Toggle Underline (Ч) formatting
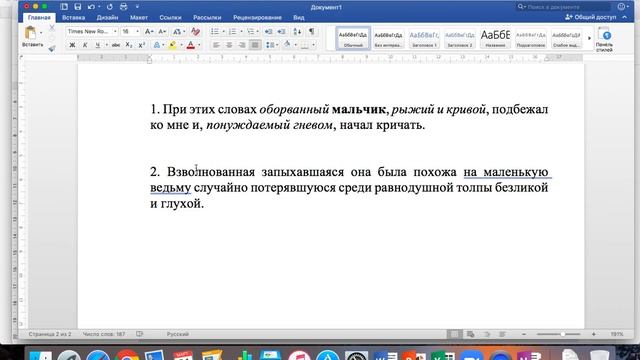 tap(98, 45)
